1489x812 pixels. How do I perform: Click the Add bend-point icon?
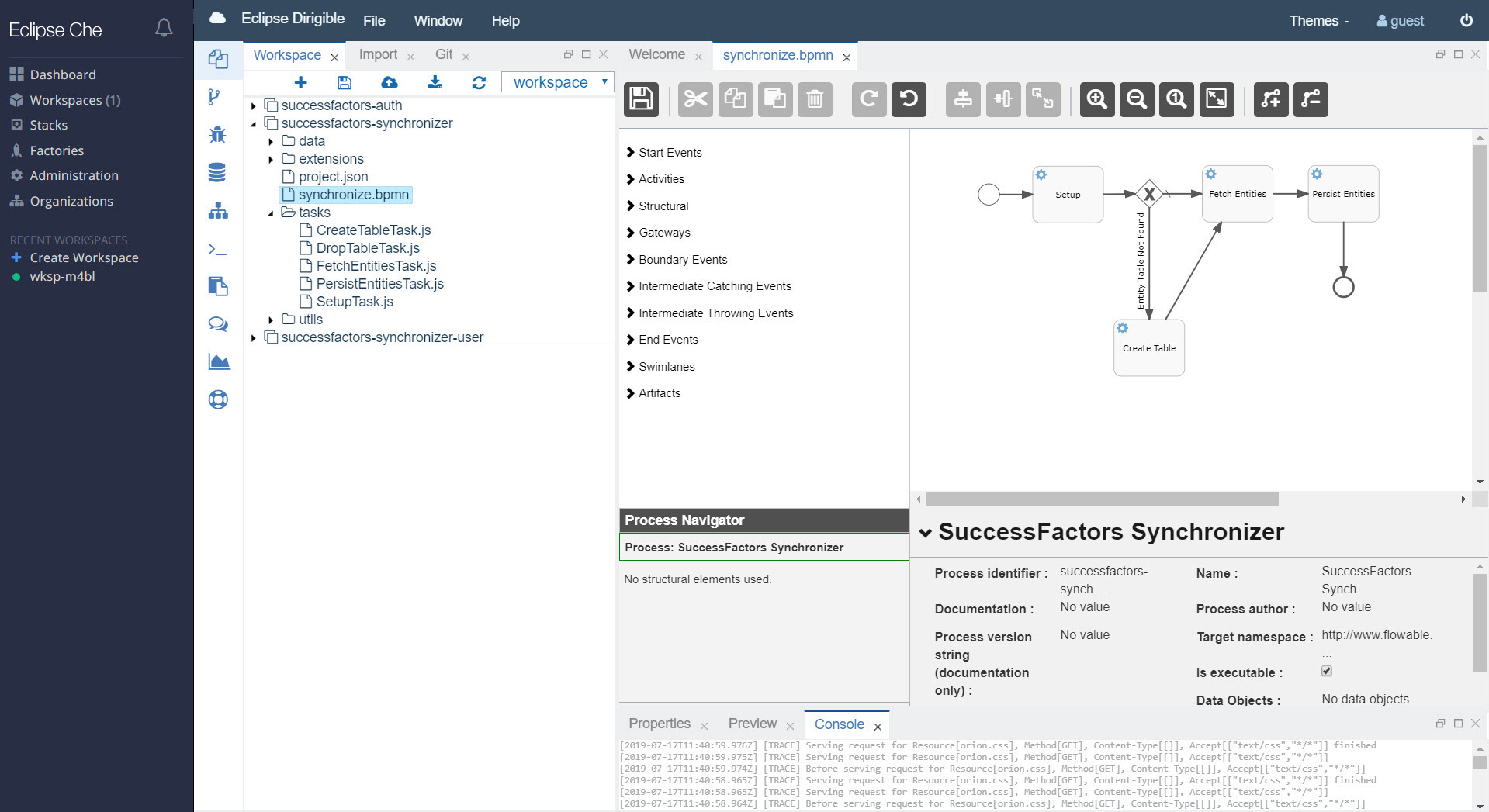pos(1271,99)
